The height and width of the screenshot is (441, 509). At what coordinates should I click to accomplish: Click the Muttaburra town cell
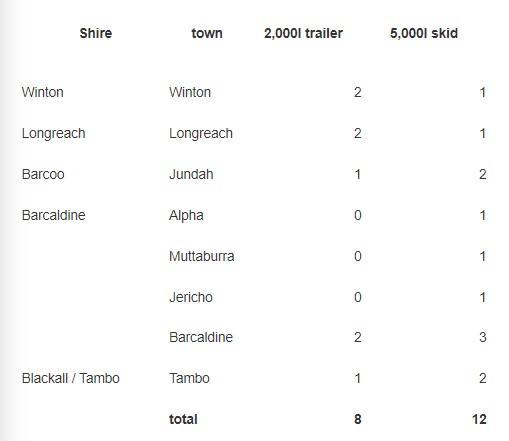[x=202, y=256]
